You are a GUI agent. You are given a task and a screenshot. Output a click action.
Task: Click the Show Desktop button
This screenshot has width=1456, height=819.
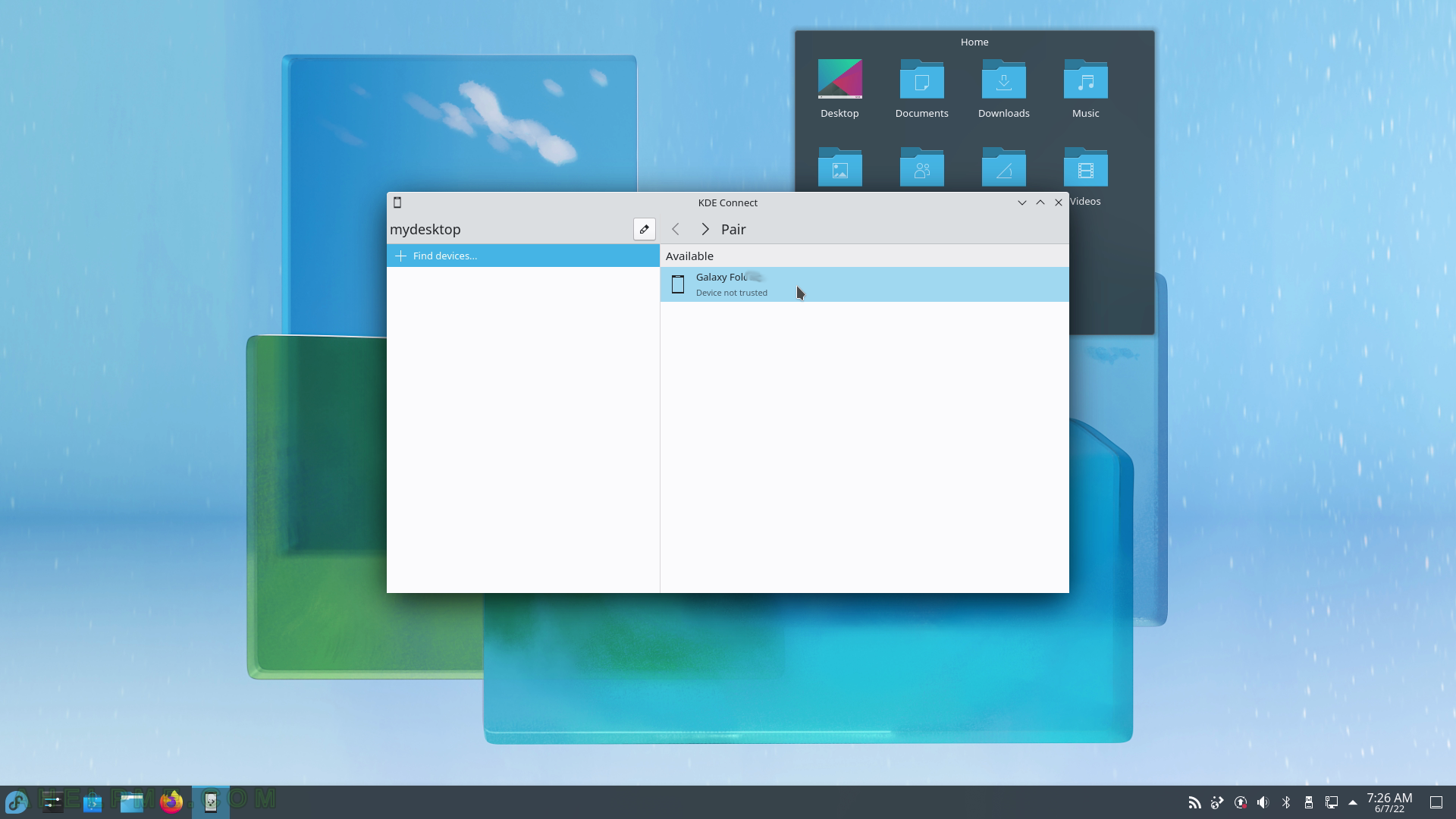tap(1436, 802)
